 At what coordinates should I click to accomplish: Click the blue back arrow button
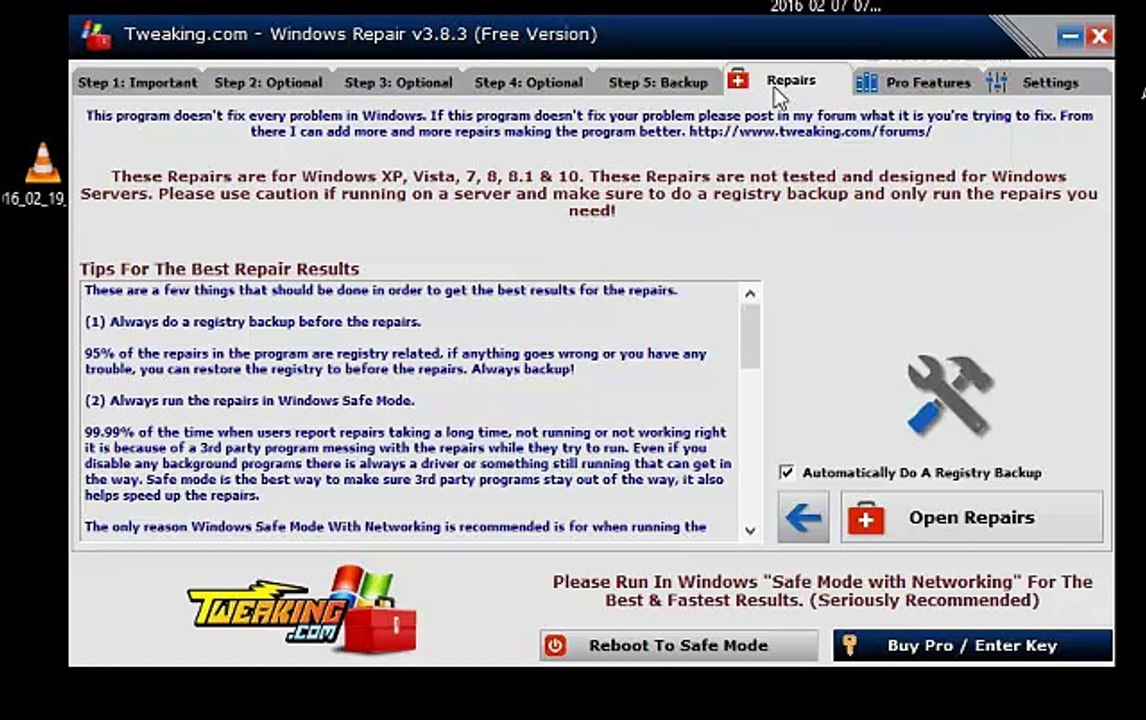[x=803, y=518]
